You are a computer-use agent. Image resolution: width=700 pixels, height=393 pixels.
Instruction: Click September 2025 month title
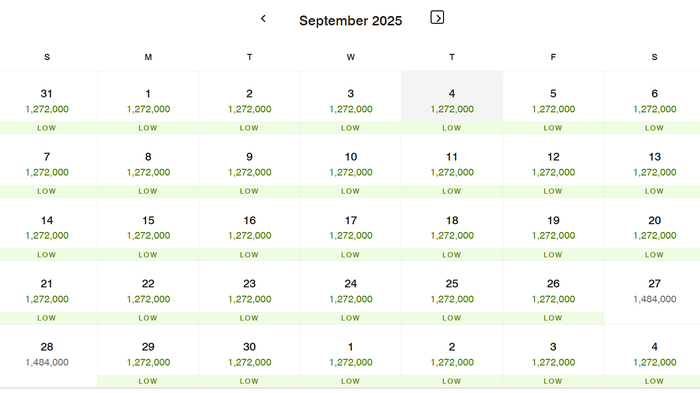coord(350,21)
